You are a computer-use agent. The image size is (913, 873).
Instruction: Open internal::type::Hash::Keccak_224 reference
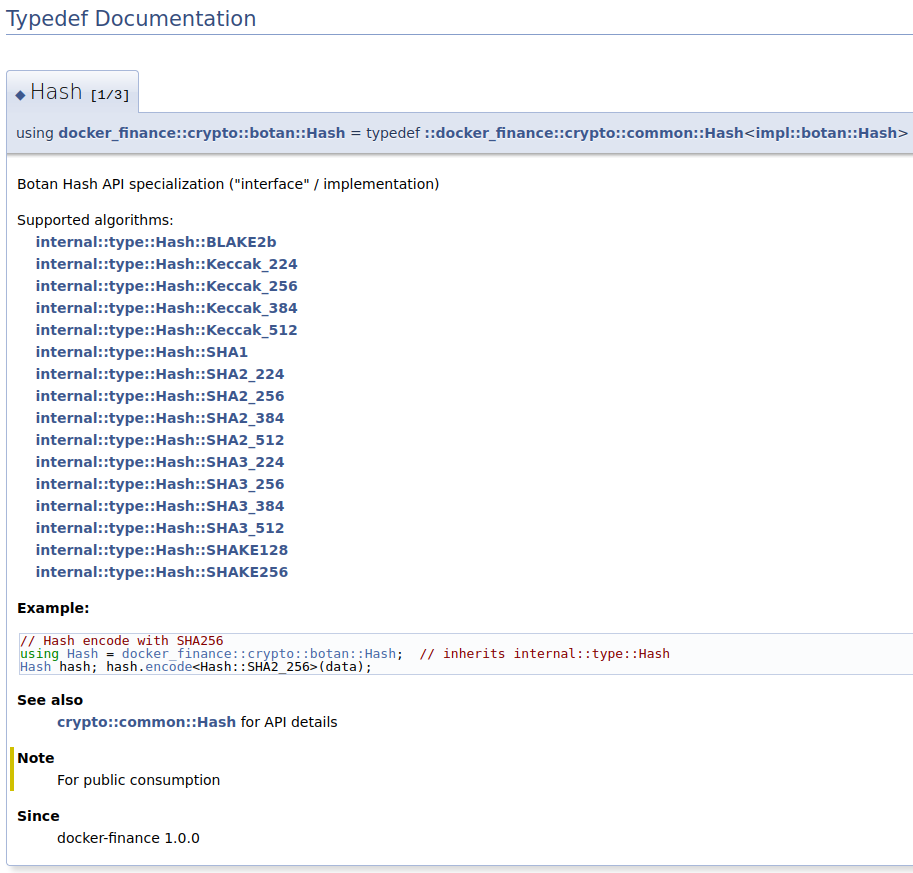[166, 264]
